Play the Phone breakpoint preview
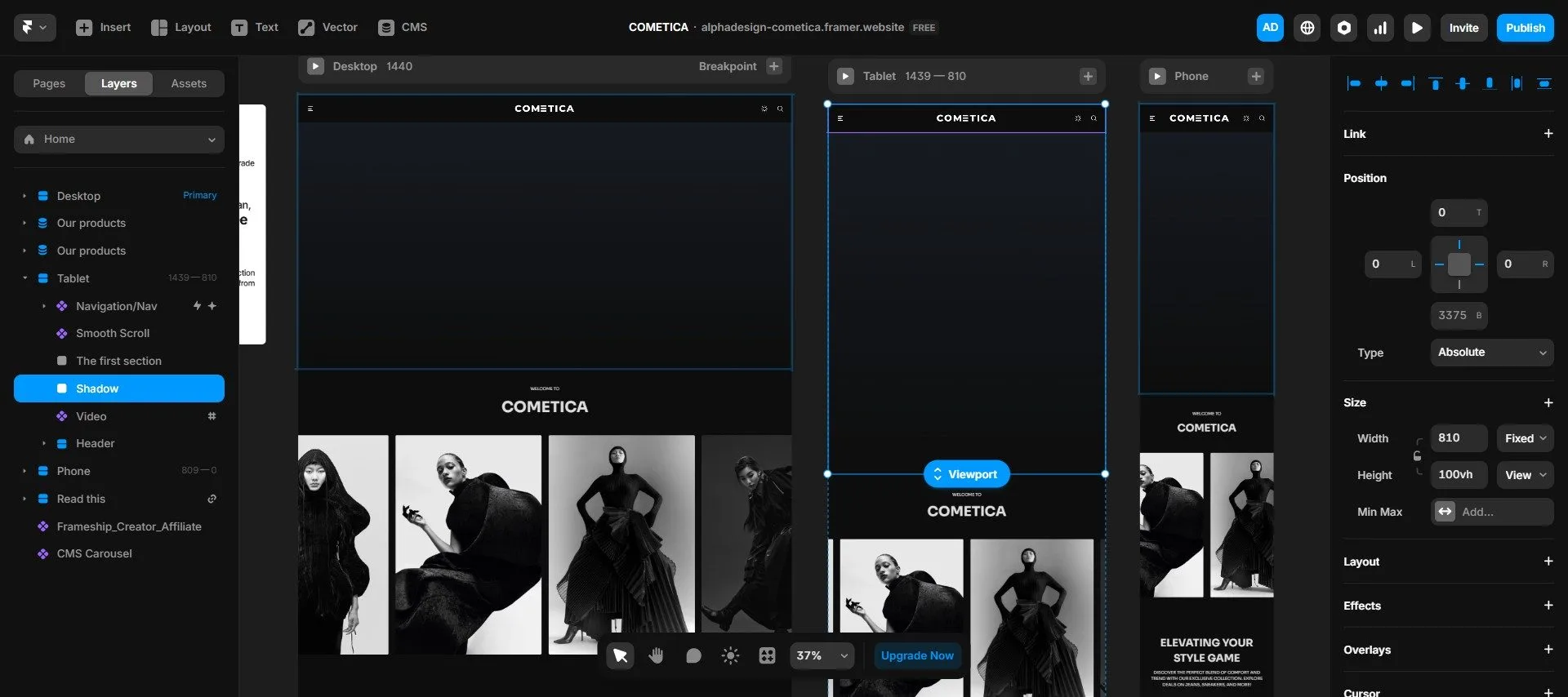Image resolution: width=1568 pixels, height=697 pixels. coord(1157,76)
